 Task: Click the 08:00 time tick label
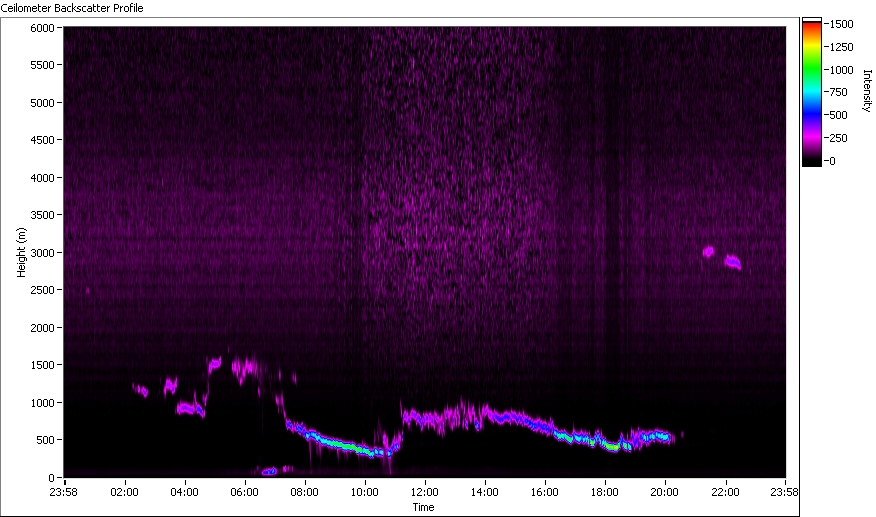(x=304, y=492)
